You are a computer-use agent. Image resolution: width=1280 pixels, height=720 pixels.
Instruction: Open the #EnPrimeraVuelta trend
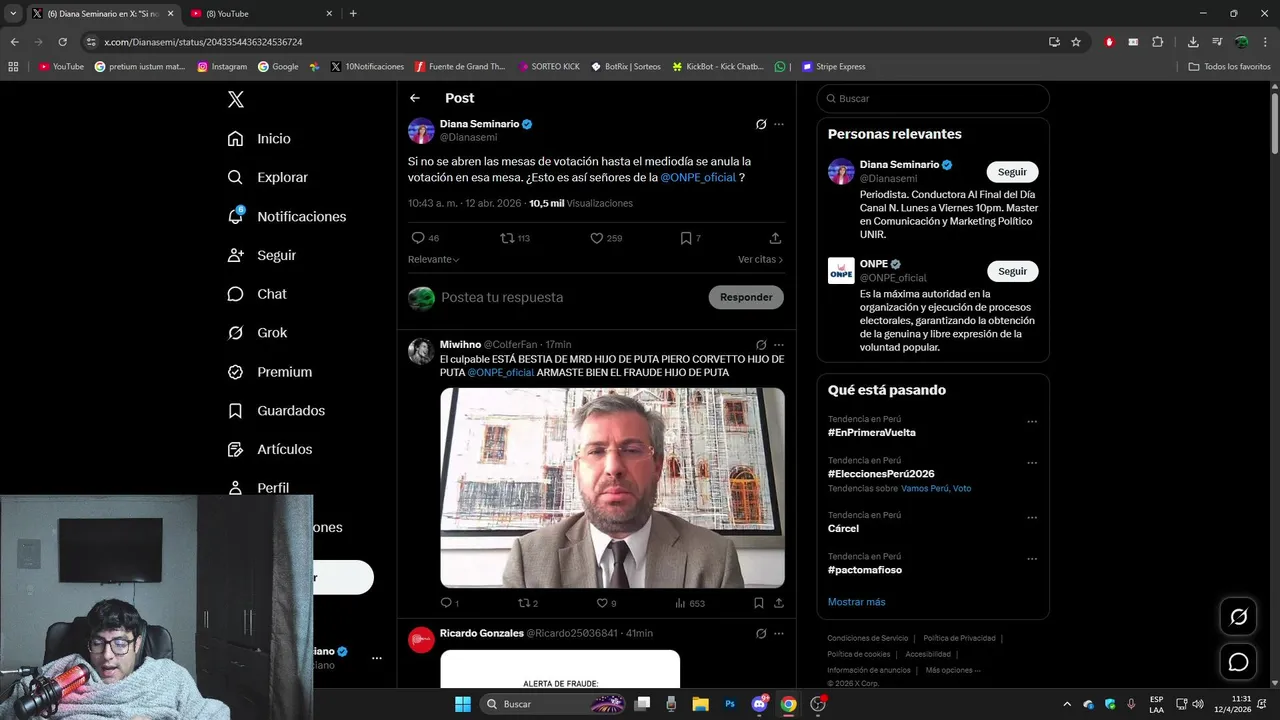(x=871, y=432)
